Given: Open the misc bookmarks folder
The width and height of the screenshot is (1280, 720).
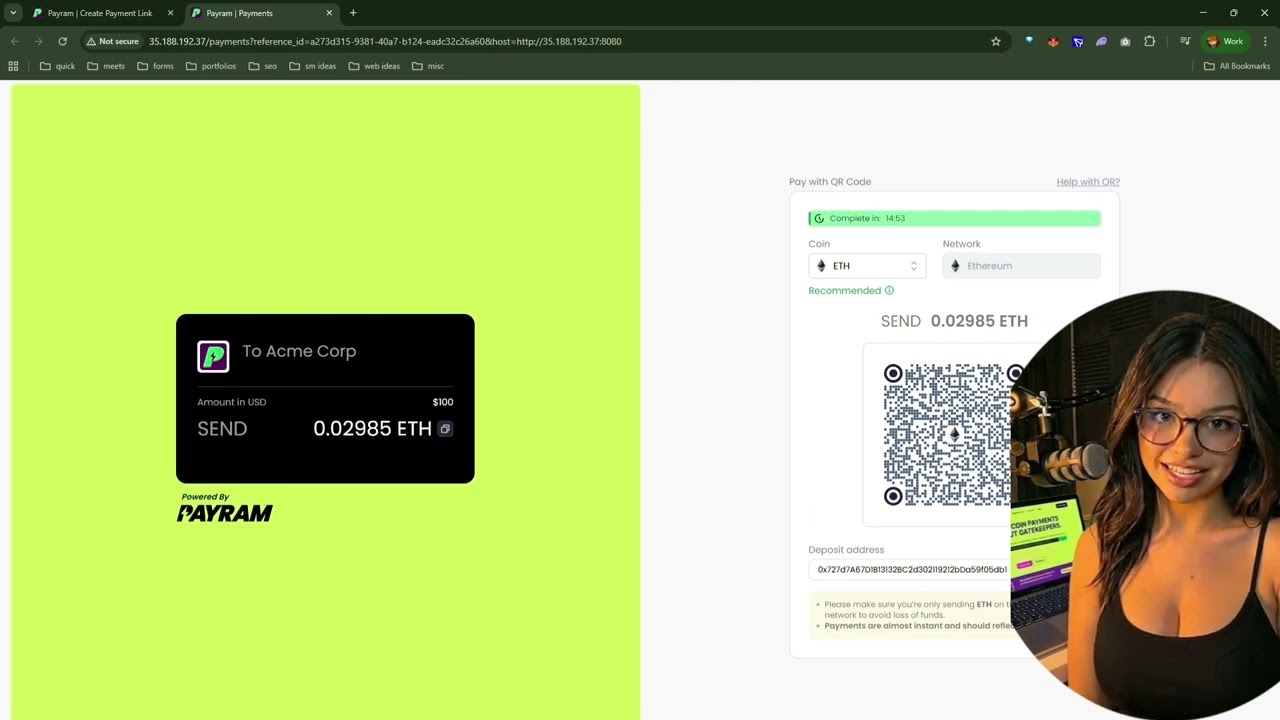Looking at the screenshot, I should 428,66.
